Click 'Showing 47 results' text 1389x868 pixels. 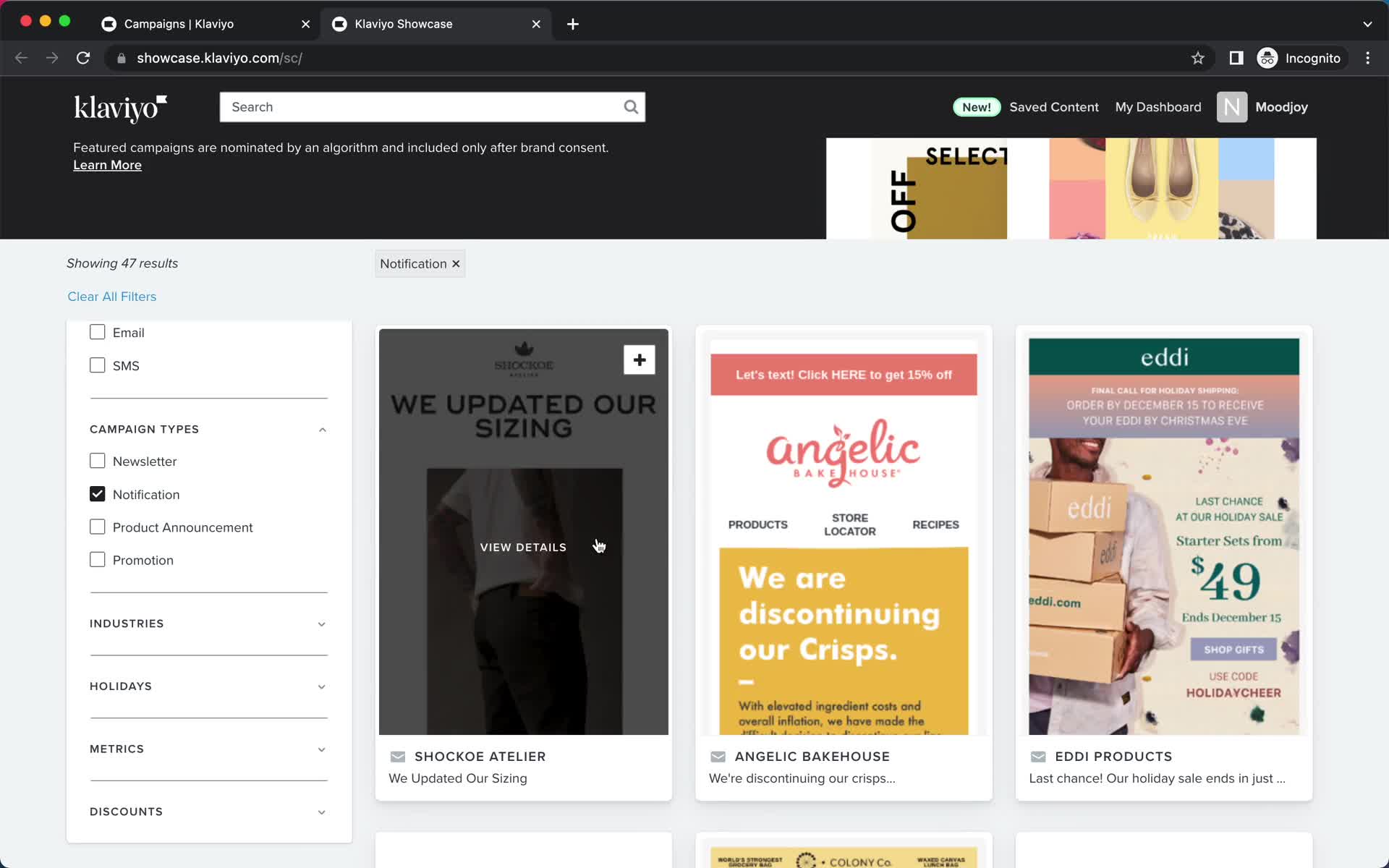[x=122, y=263]
